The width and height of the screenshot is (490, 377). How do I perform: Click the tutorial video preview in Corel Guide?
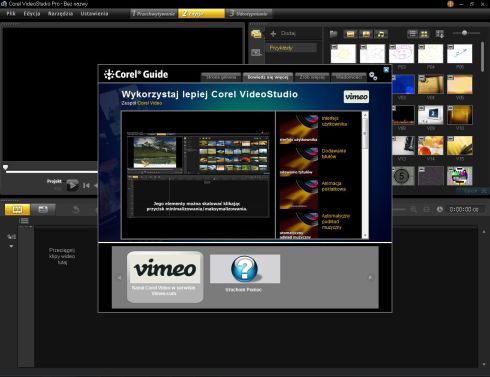[x=198, y=175]
